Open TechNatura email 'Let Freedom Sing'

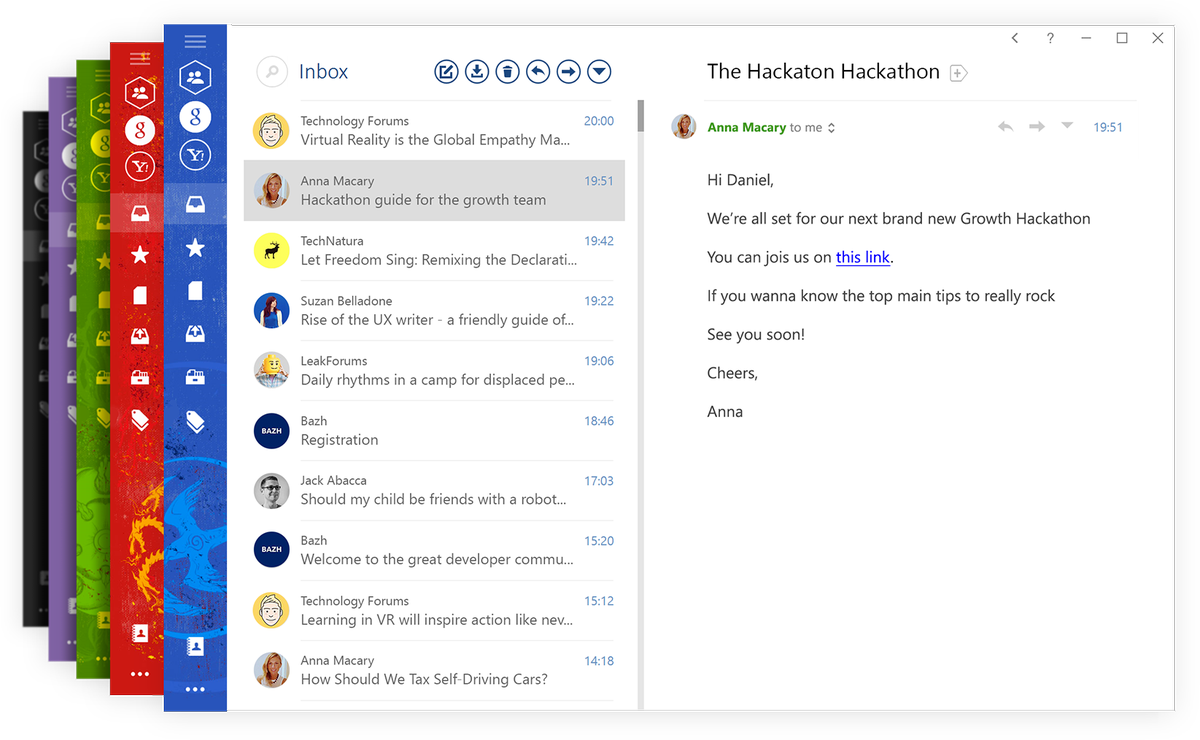[x=434, y=251]
